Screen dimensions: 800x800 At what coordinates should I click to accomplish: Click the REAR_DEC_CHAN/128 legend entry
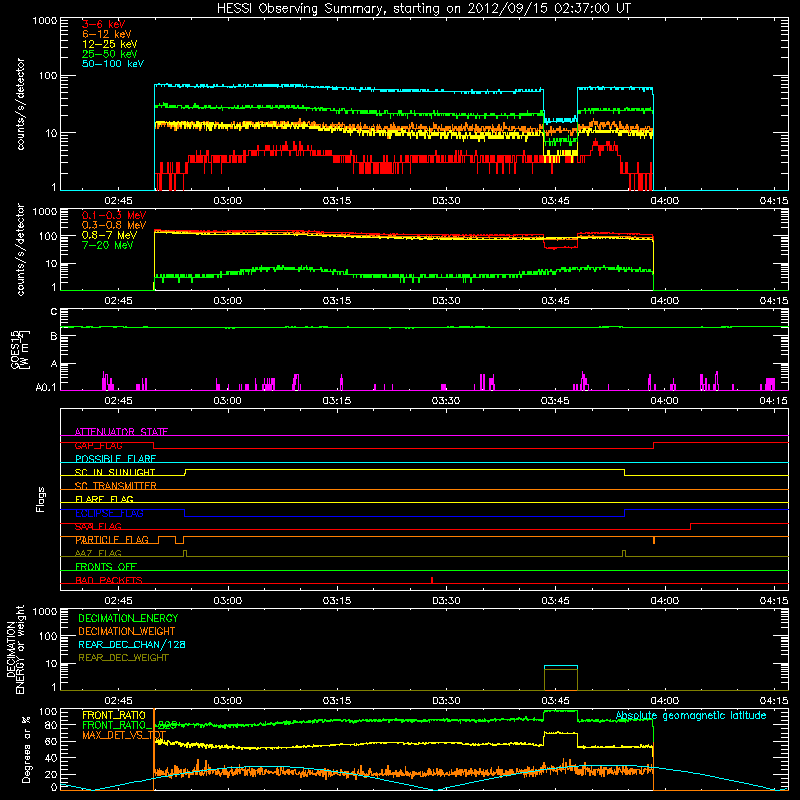click(132, 644)
